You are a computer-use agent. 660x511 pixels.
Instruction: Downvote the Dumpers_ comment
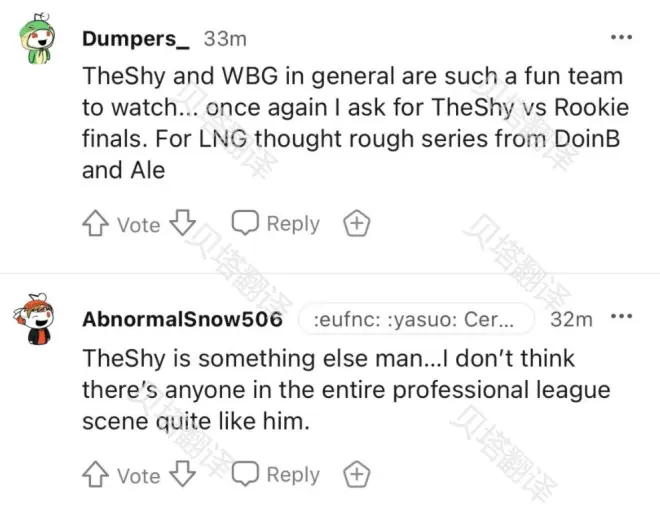click(183, 223)
